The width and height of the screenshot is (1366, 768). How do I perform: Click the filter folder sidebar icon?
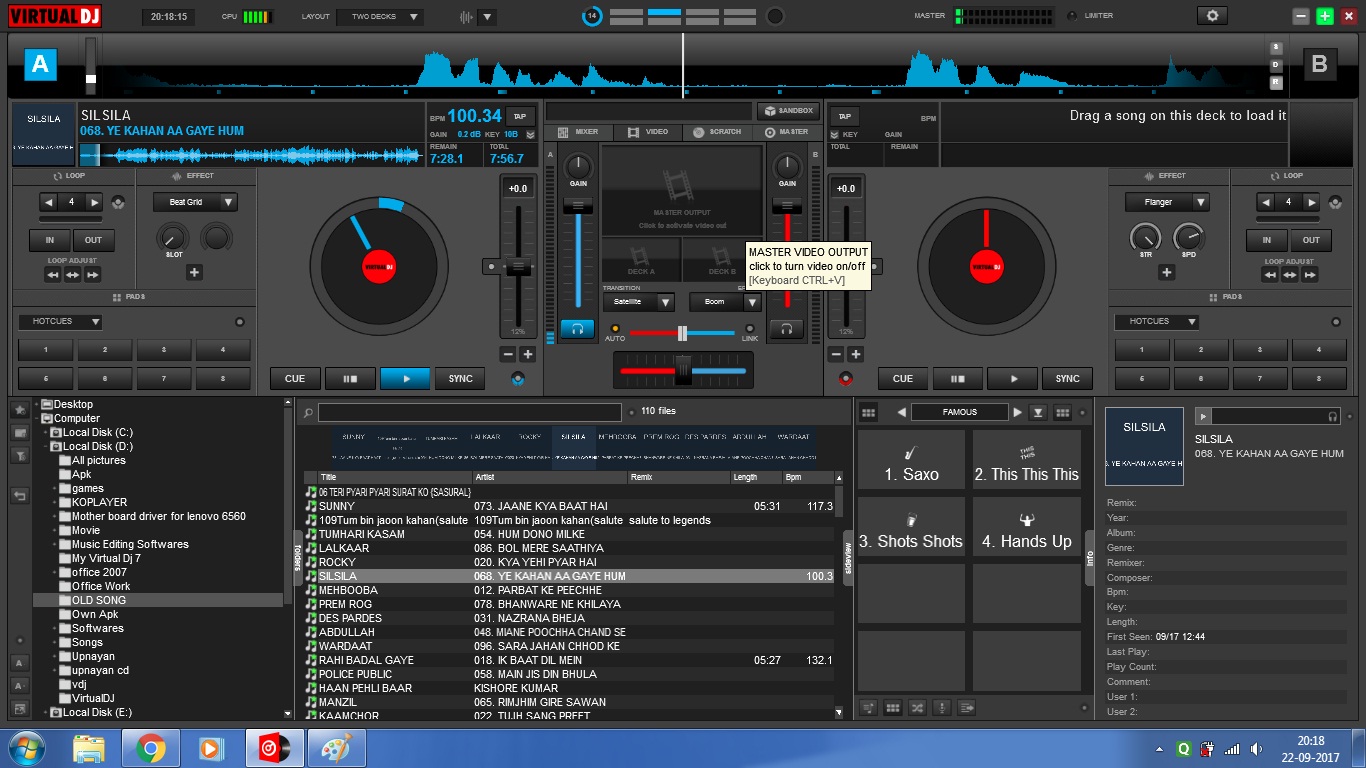[19, 455]
